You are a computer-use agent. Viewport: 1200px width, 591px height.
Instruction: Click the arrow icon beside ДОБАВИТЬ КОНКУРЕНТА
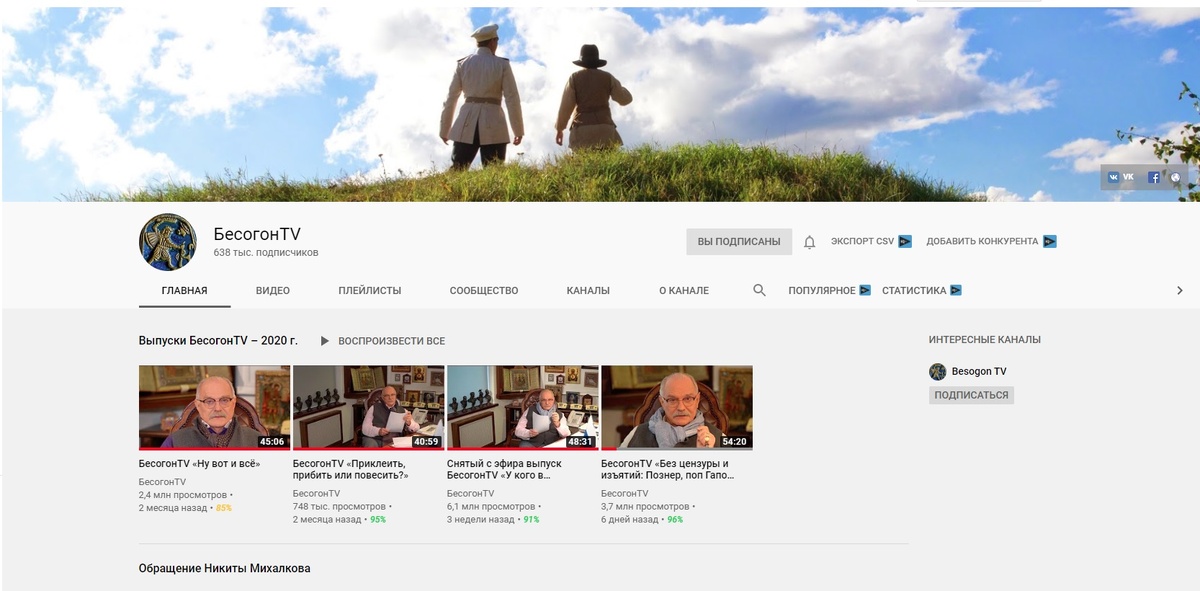pos(1050,241)
